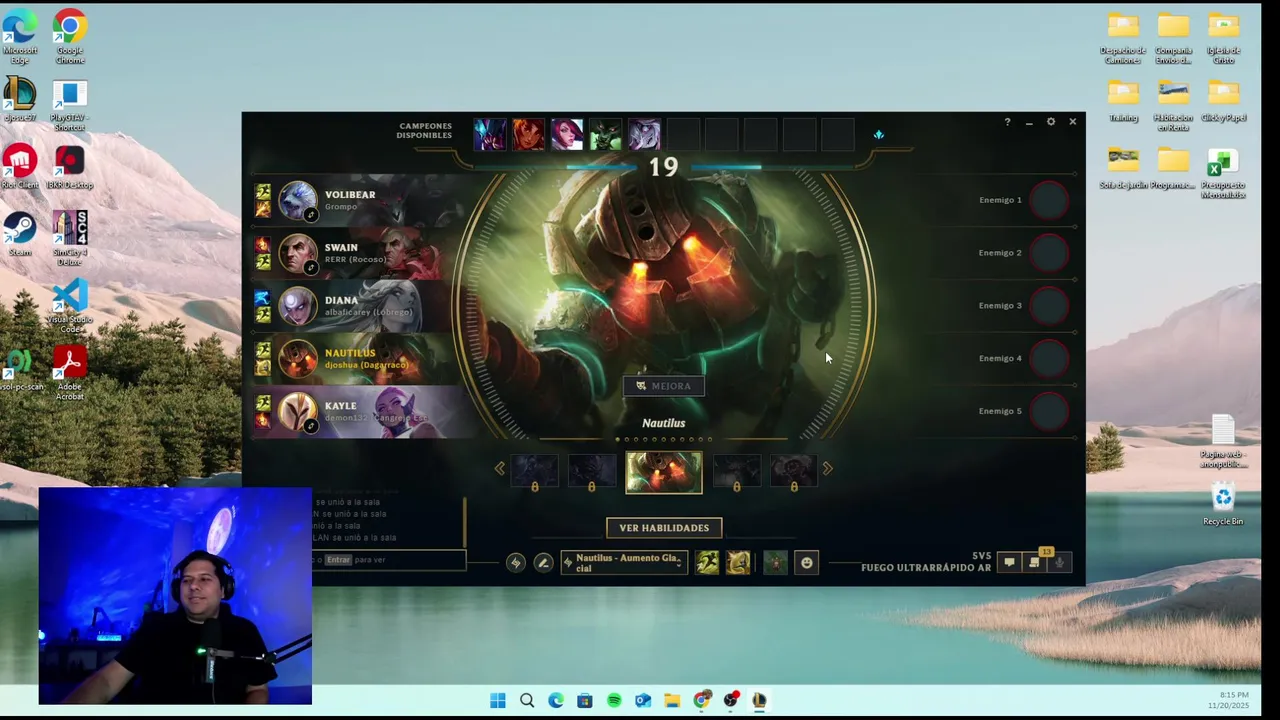This screenshot has height=720, width=1280.
Task: Click the MEJORA button
Action: 664,386
